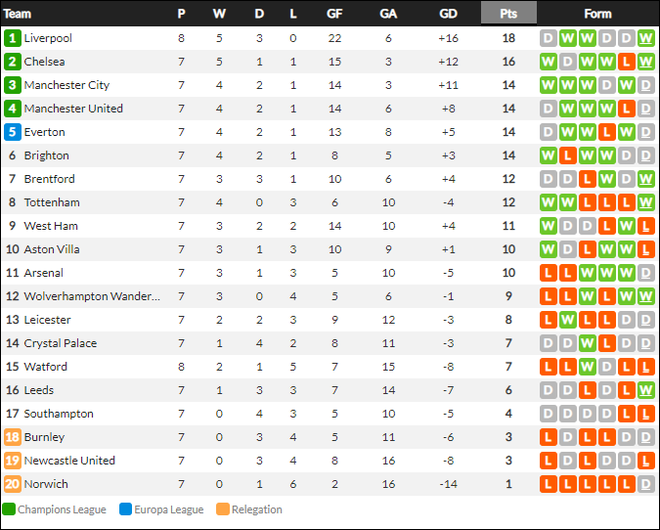
Task: Sort table by the Pts column header
Action: click(x=508, y=13)
